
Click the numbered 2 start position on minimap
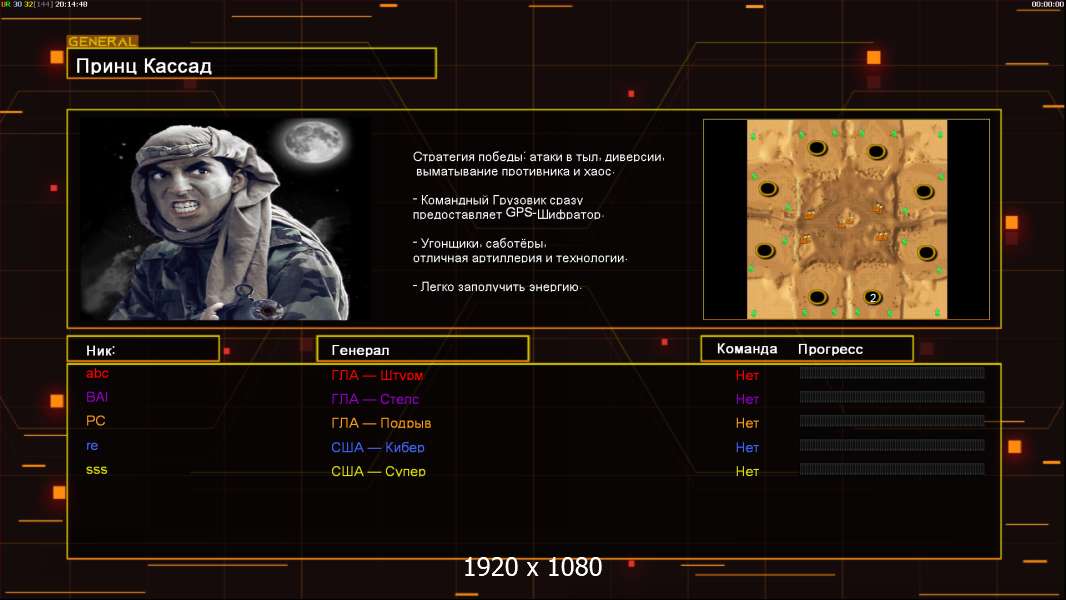point(872,298)
